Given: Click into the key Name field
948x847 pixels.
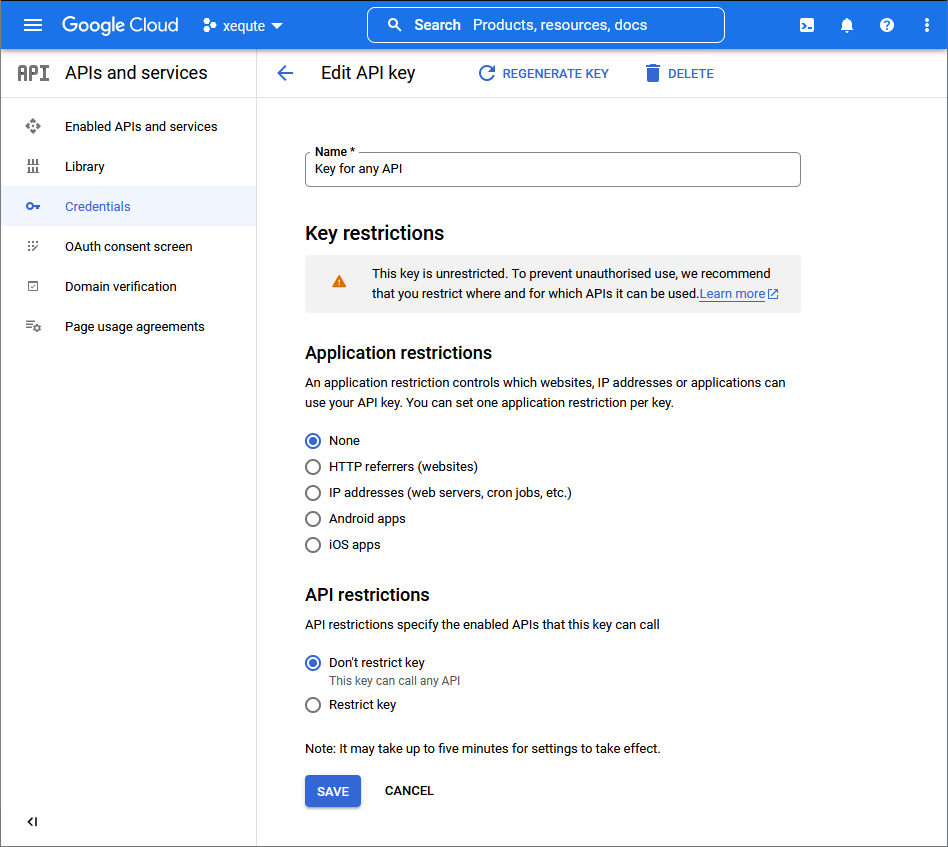Looking at the screenshot, I should 553,169.
